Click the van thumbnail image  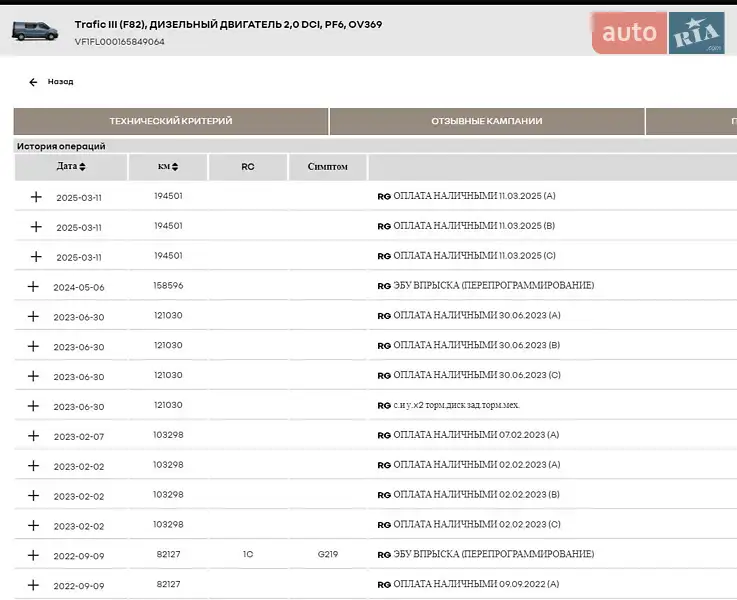tap(34, 30)
